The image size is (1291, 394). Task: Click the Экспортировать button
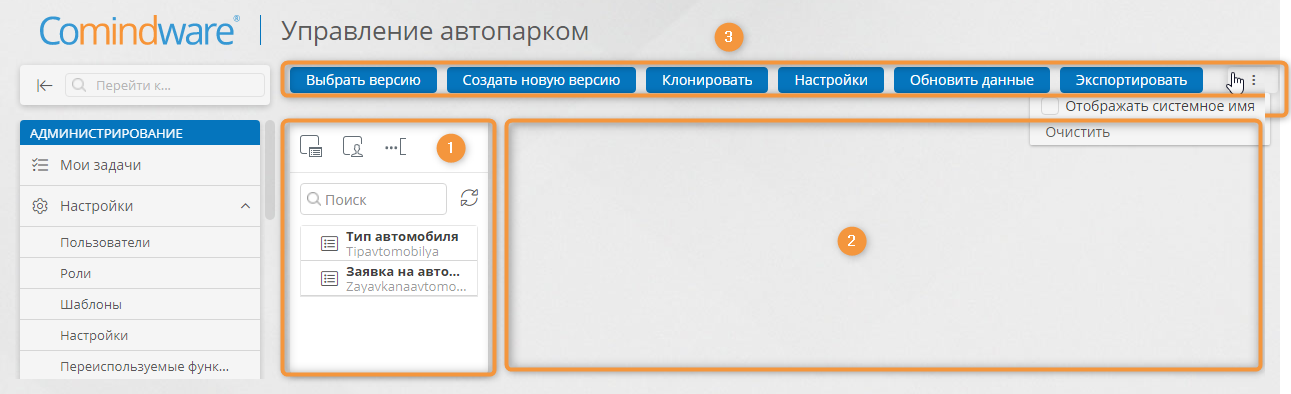[x=1131, y=80]
